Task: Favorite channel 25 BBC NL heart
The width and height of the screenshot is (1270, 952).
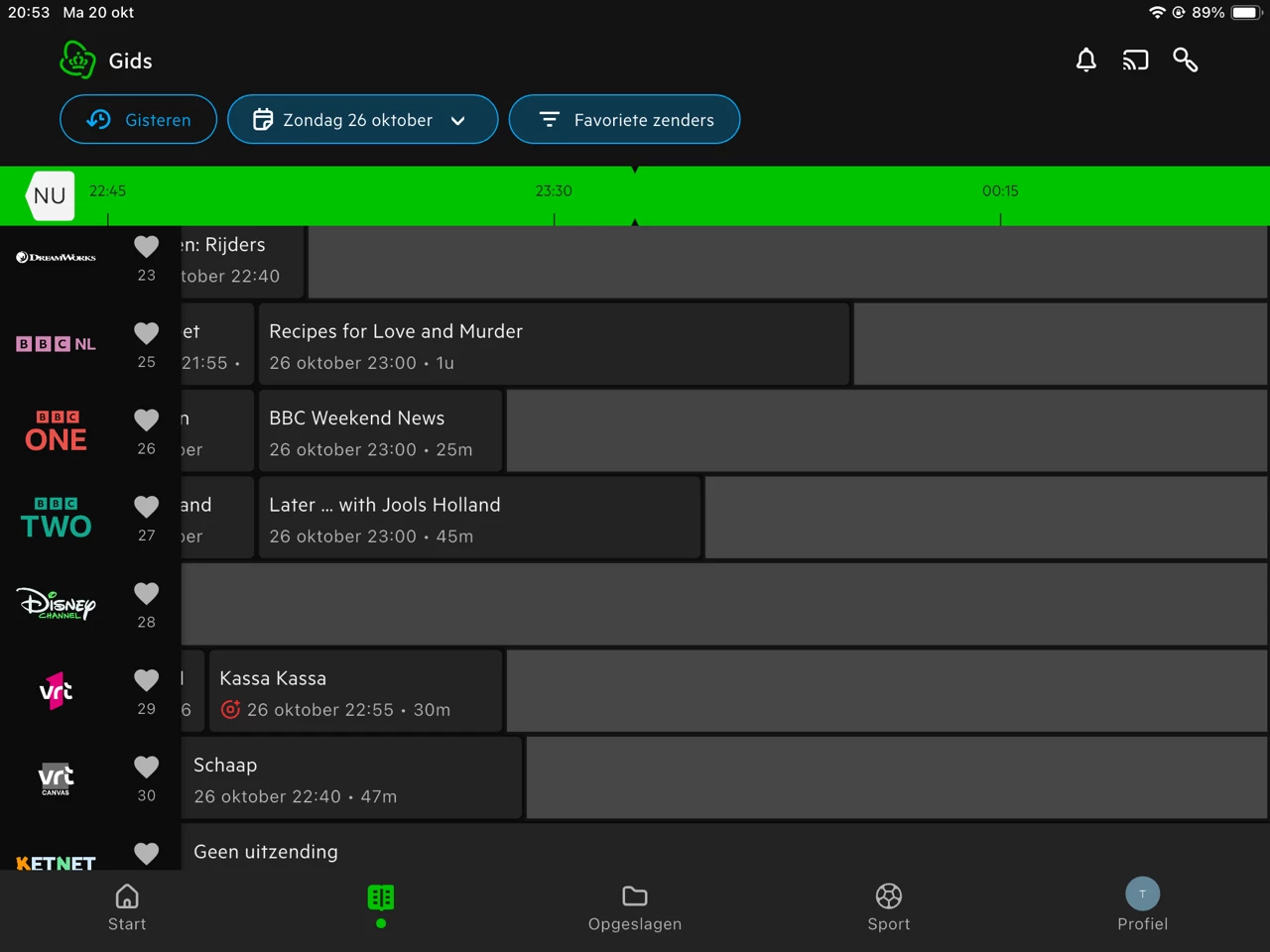Action: [146, 332]
